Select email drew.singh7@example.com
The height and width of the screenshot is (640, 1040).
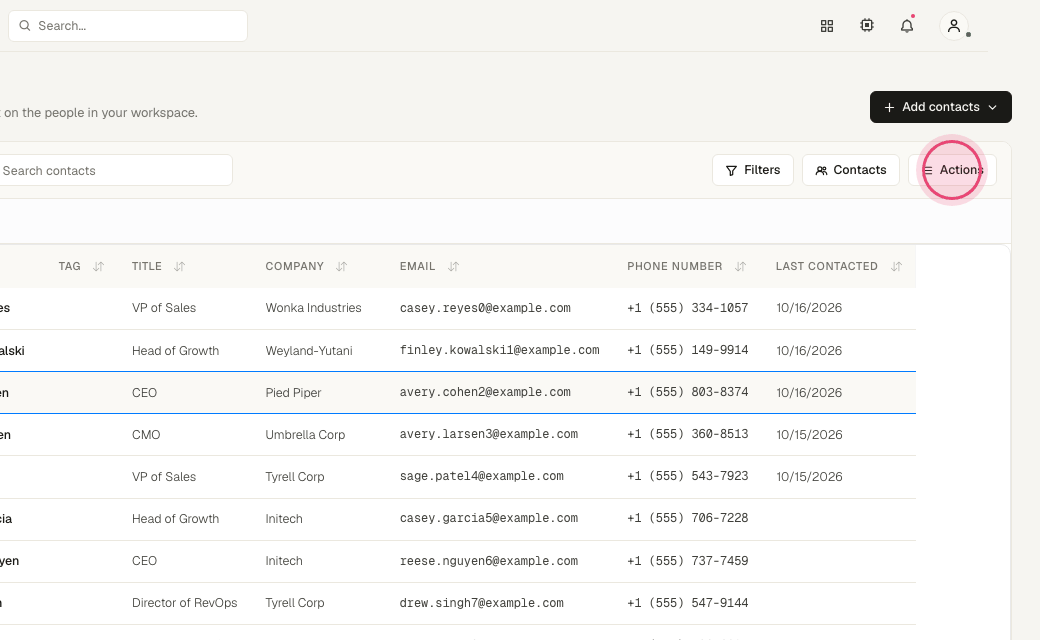[x=482, y=603]
